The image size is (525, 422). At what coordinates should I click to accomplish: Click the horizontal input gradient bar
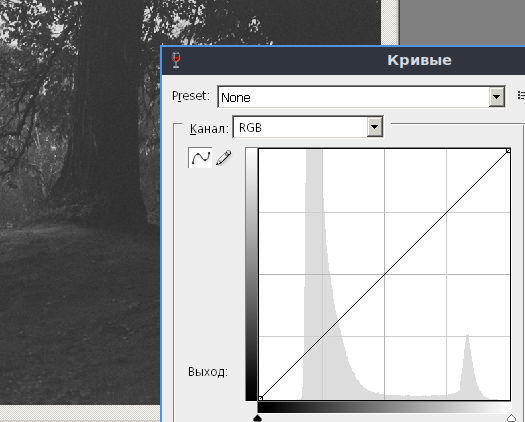(x=384, y=407)
